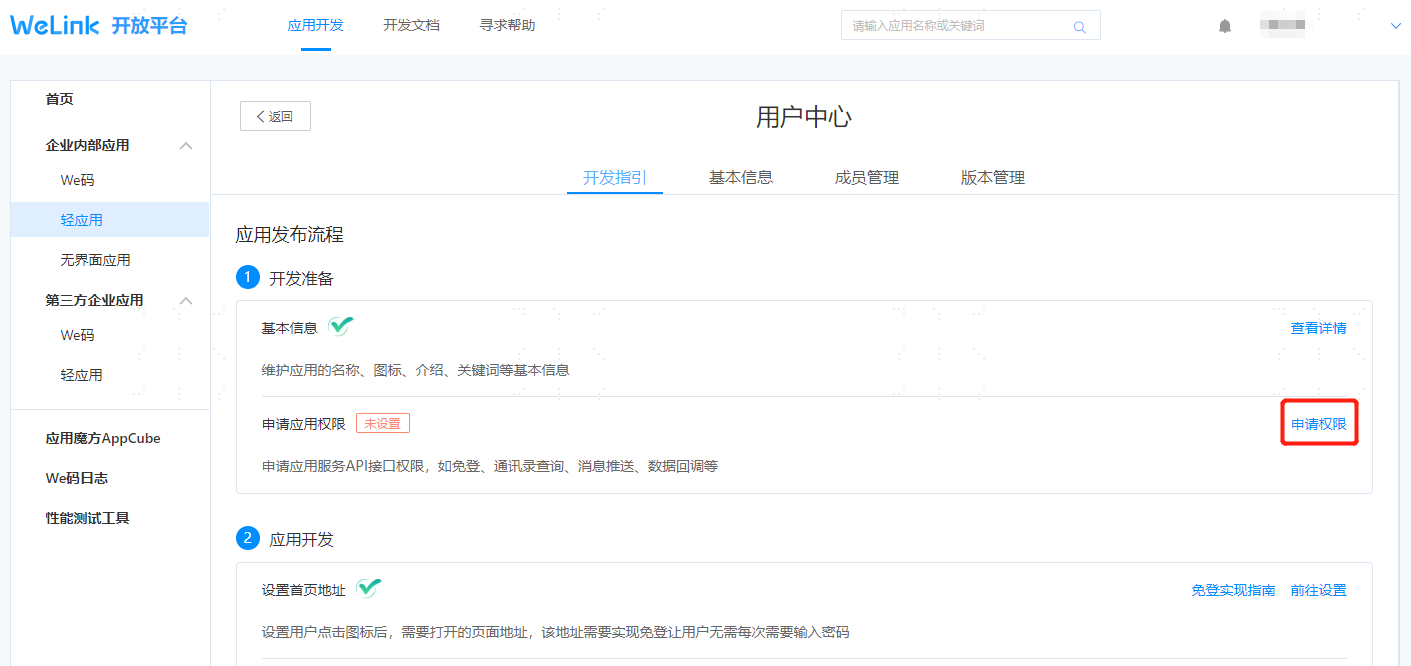Click the 应用发布流程 heading

(289, 235)
